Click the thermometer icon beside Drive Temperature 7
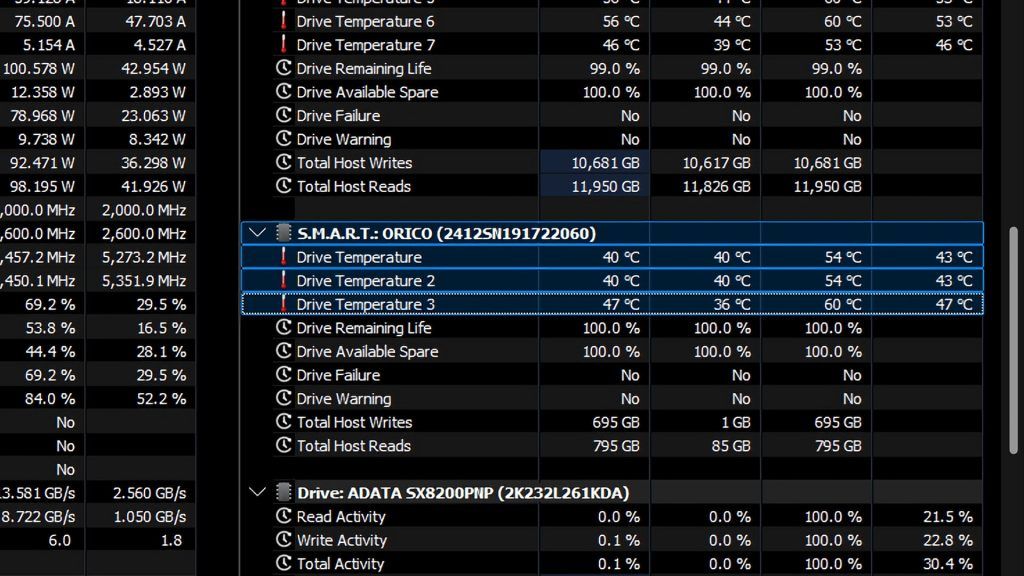 click(x=283, y=44)
